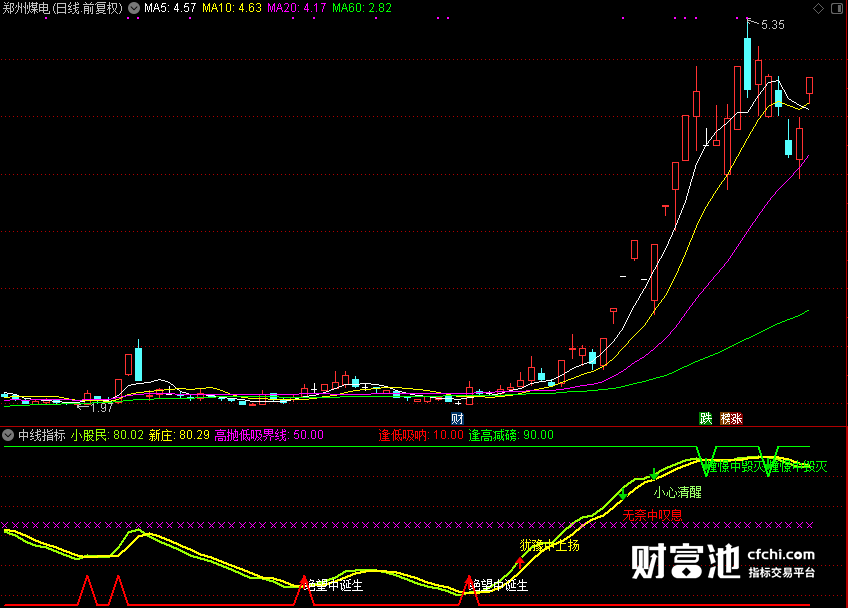Open the dropdown next to 郑州煤电 title

[x=134, y=8]
